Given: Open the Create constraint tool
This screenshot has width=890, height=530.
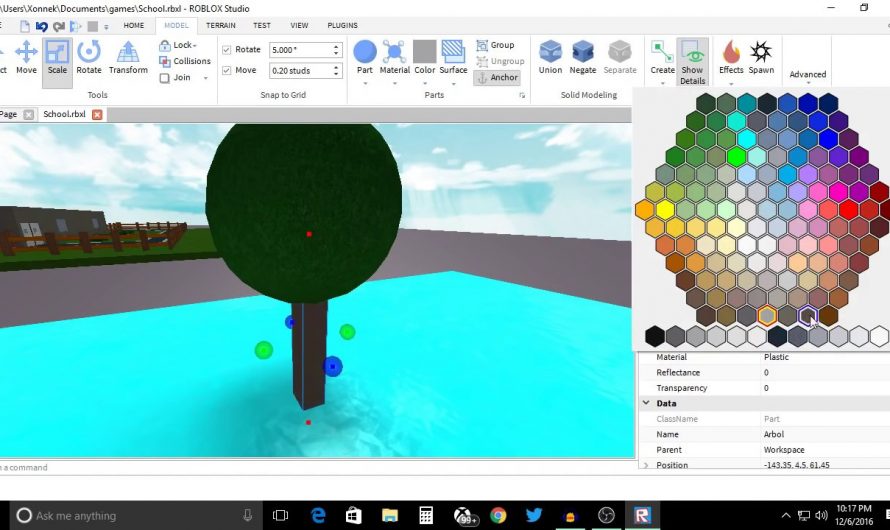Looking at the screenshot, I should (x=662, y=58).
